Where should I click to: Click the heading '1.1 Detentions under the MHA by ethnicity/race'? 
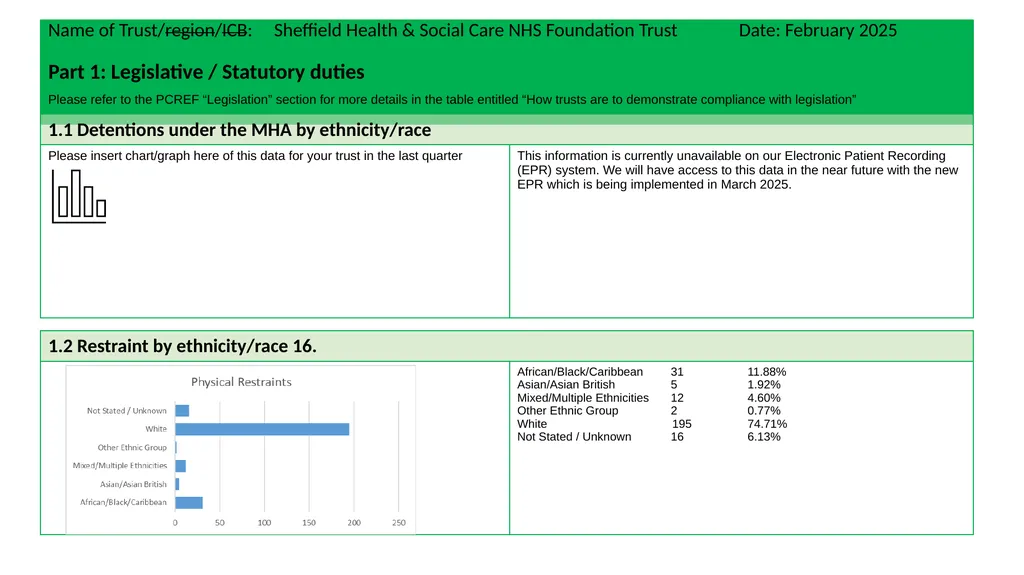[240, 130]
